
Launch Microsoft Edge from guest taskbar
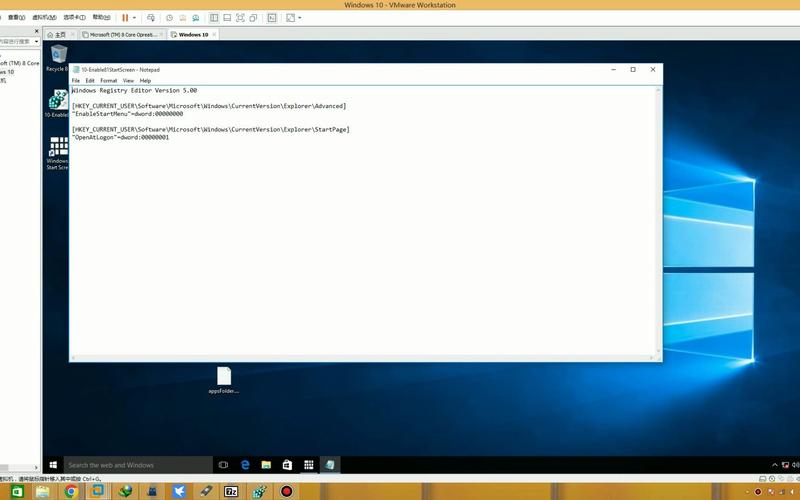[245, 465]
